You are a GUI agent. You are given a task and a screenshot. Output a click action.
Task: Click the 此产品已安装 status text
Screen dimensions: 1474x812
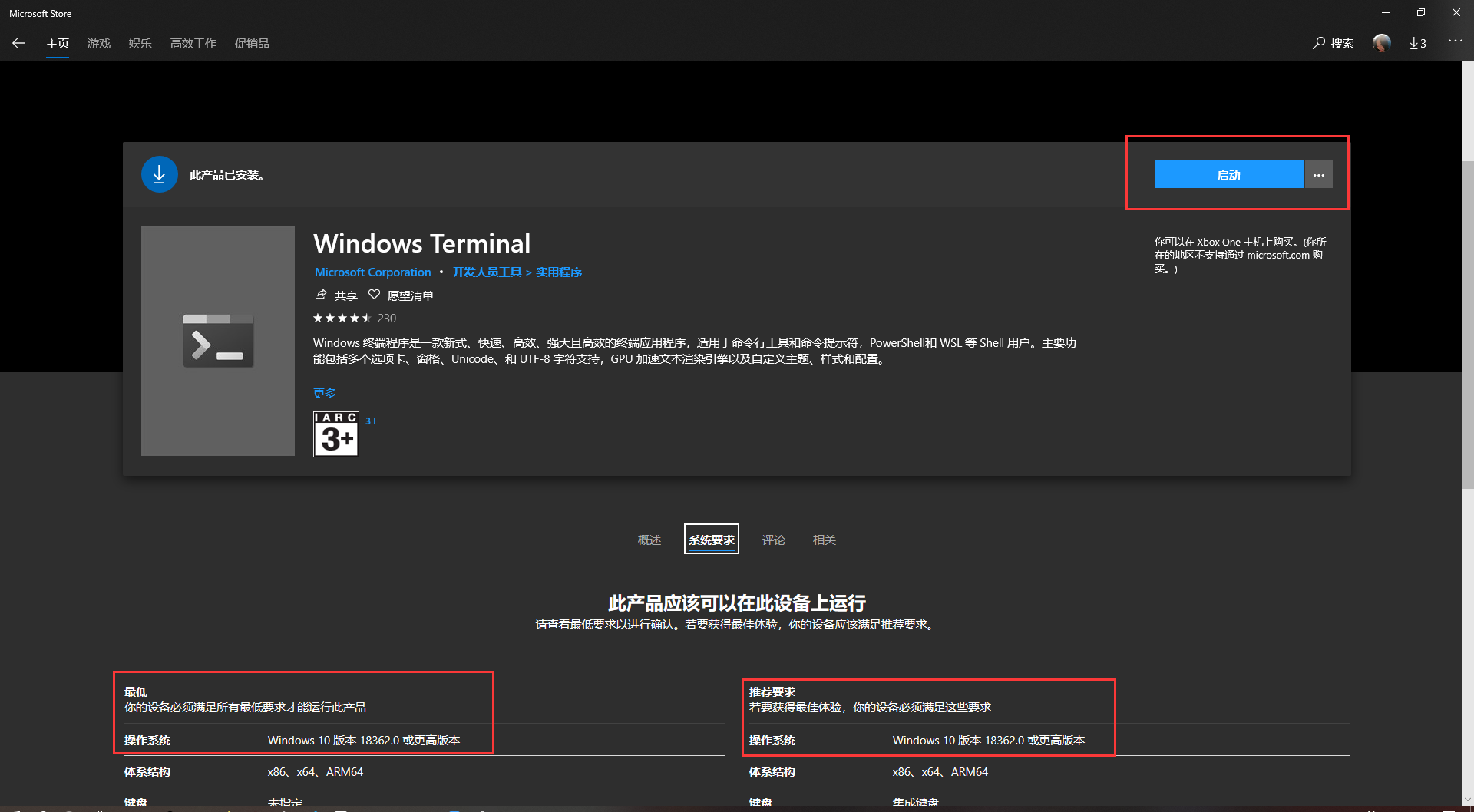(x=227, y=175)
